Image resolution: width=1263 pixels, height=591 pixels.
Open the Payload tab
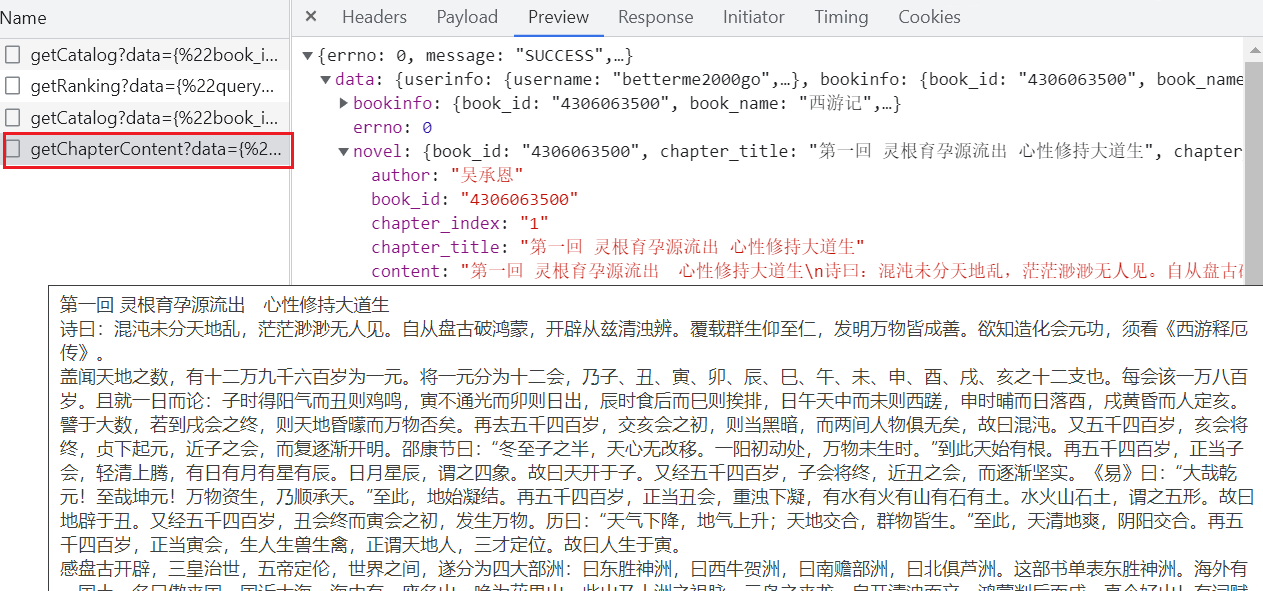[467, 17]
